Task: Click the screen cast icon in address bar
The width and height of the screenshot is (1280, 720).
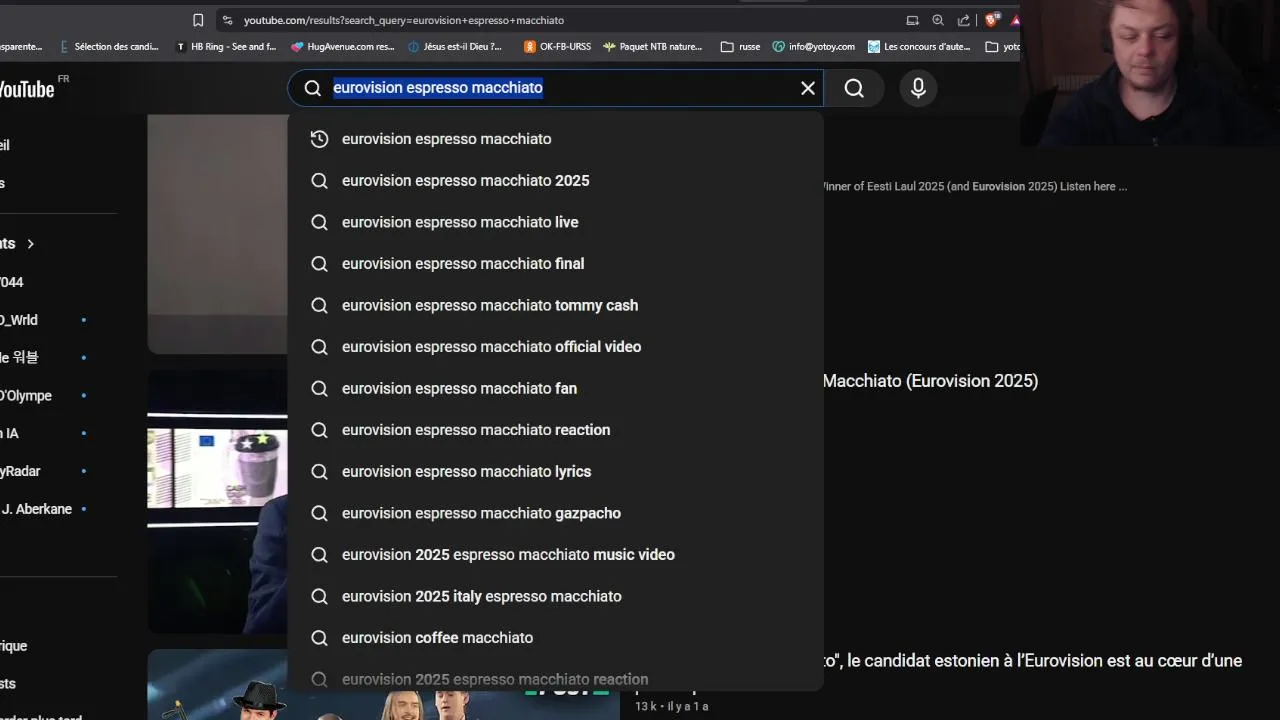Action: click(x=912, y=20)
